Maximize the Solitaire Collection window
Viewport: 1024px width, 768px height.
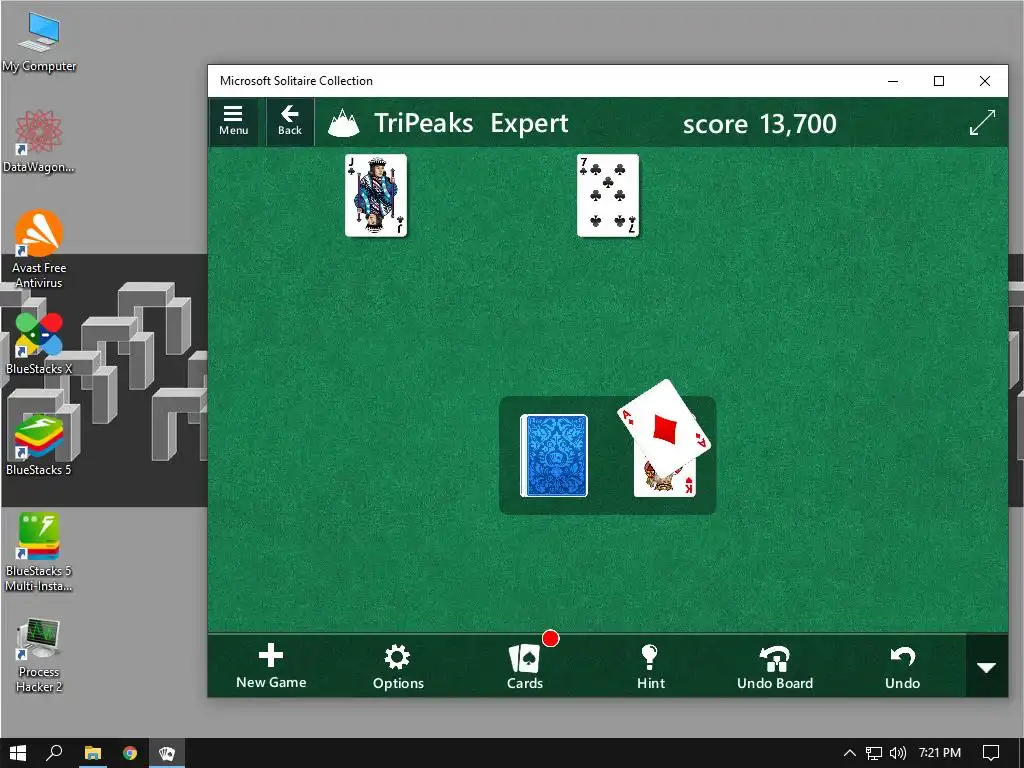point(939,81)
